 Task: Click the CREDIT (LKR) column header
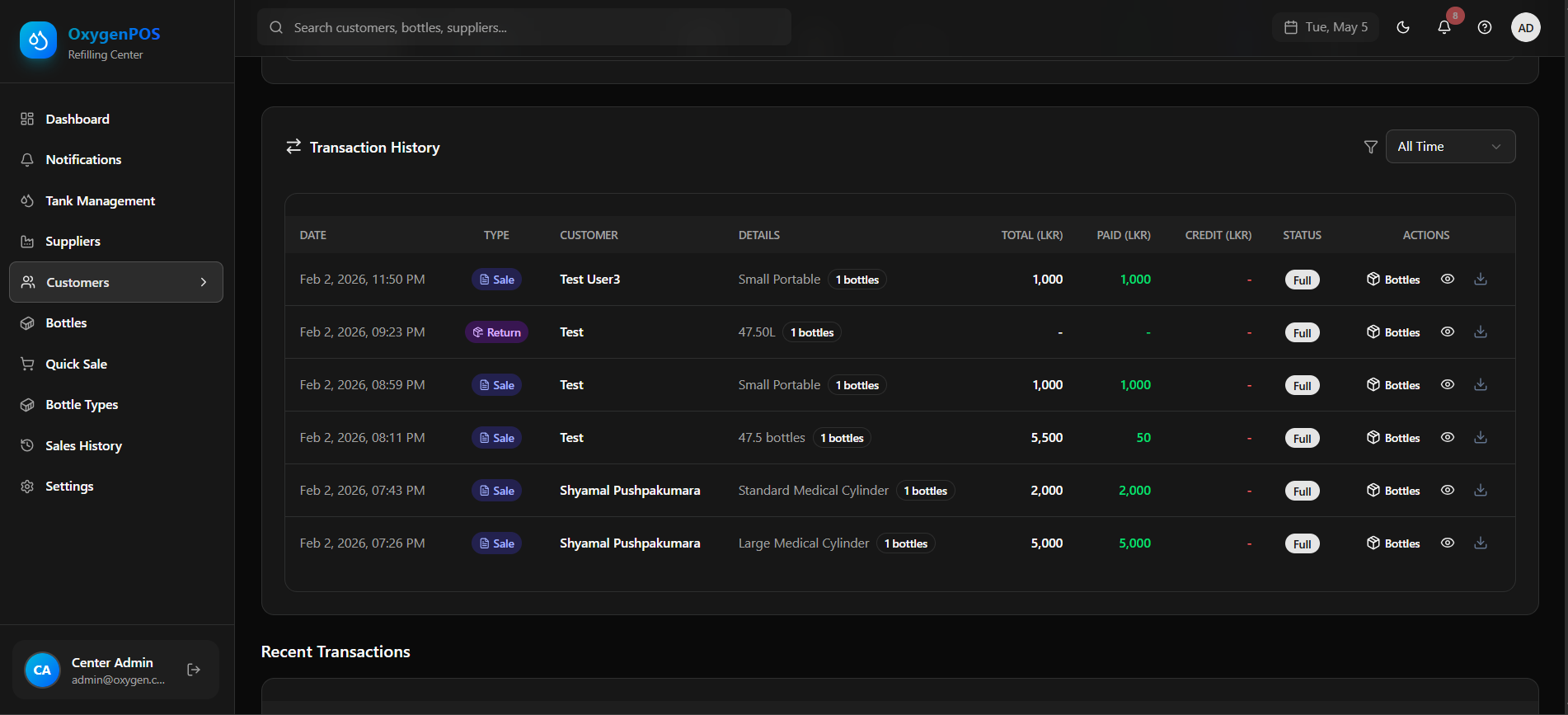coord(1218,235)
